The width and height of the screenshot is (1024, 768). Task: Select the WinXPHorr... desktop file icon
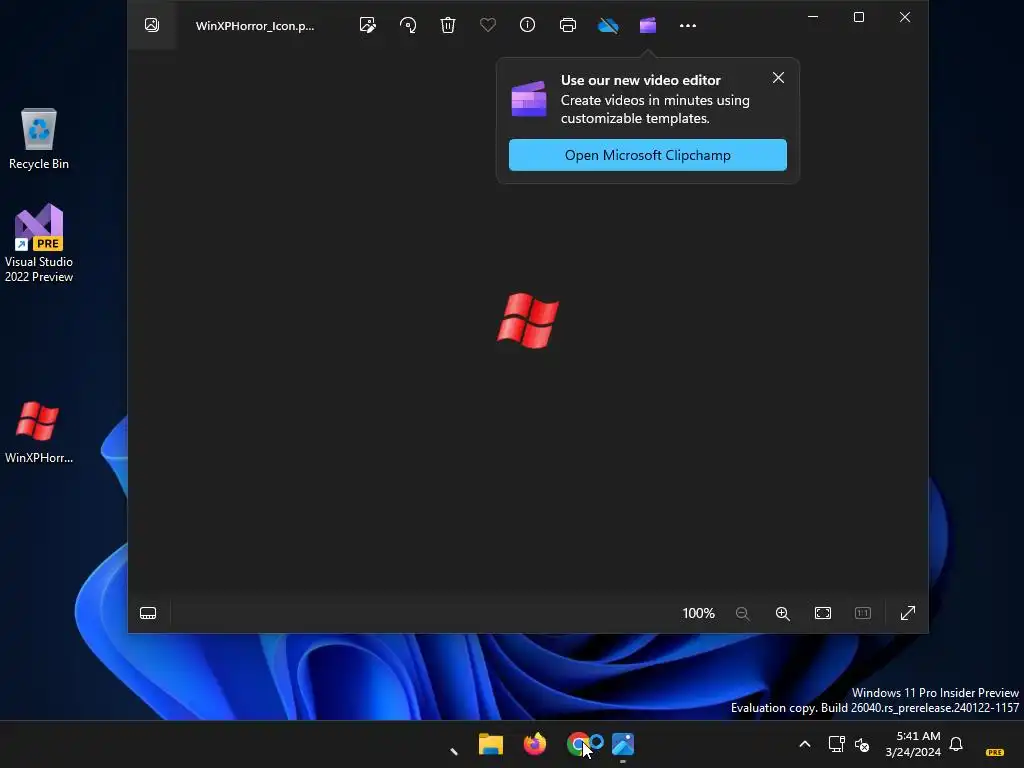tap(39, 432)
